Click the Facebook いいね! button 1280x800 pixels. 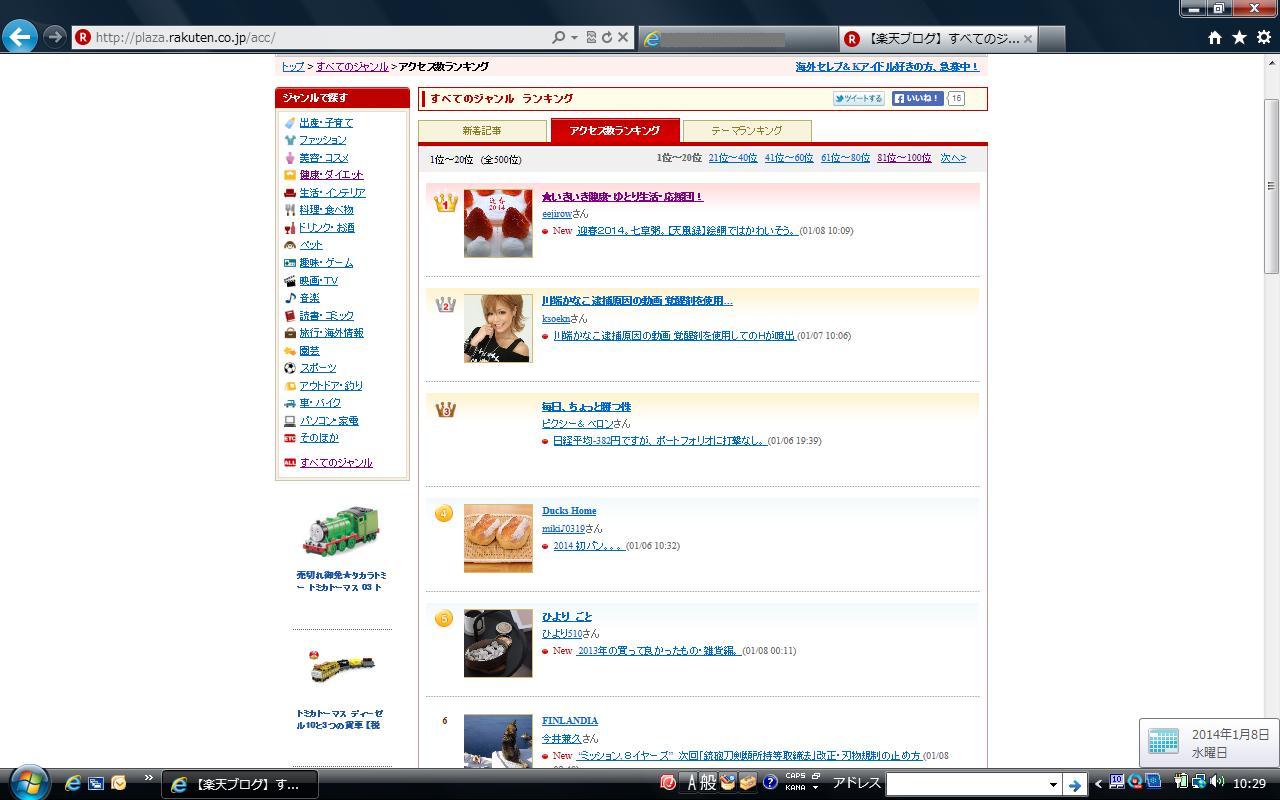pos(917,99)
